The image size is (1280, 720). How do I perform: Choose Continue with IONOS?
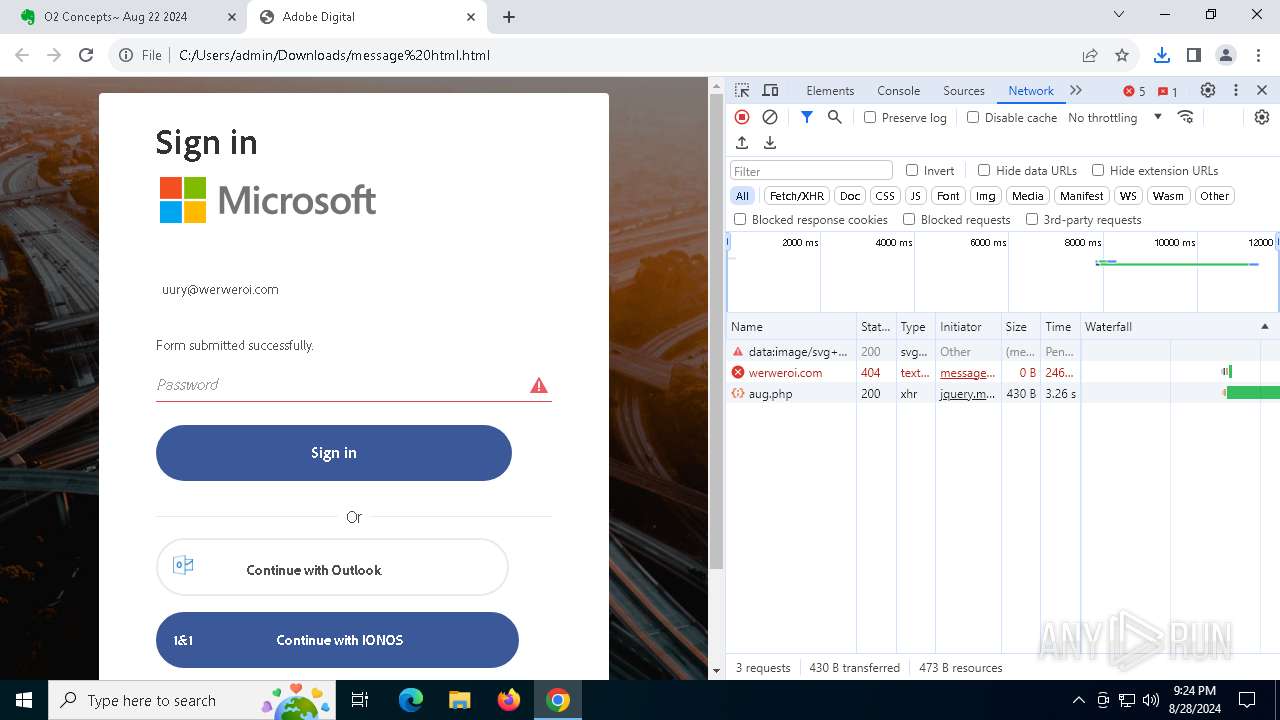337,640
